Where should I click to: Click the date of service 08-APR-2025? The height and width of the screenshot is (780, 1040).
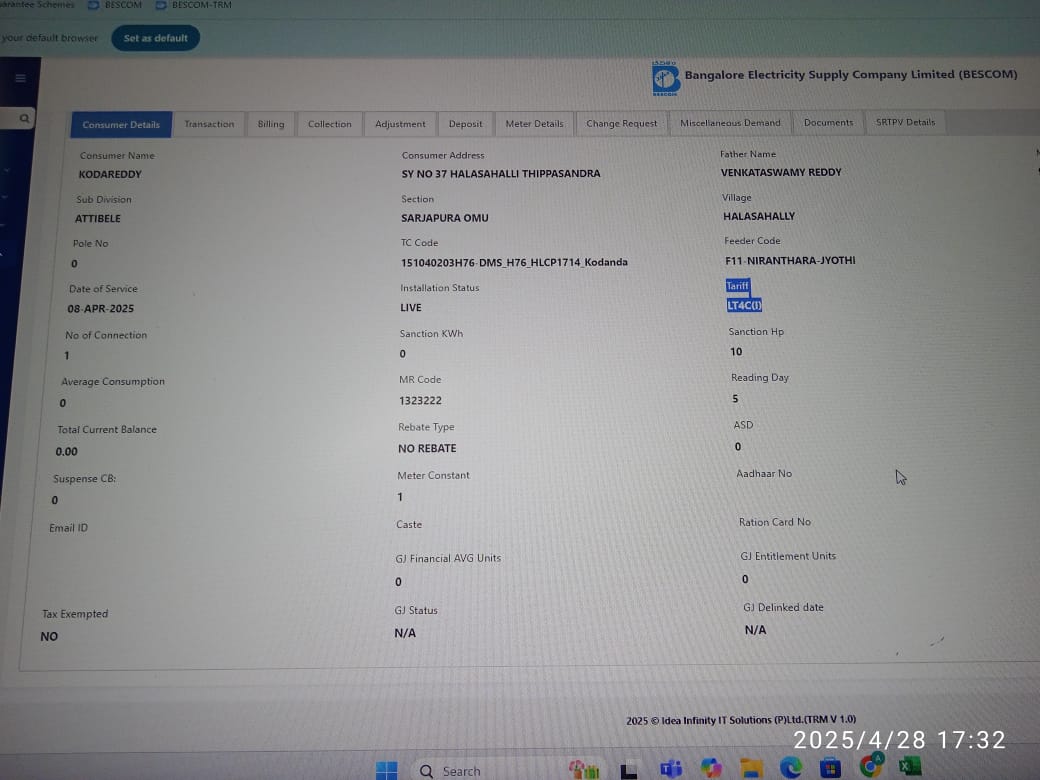[101, 309]
